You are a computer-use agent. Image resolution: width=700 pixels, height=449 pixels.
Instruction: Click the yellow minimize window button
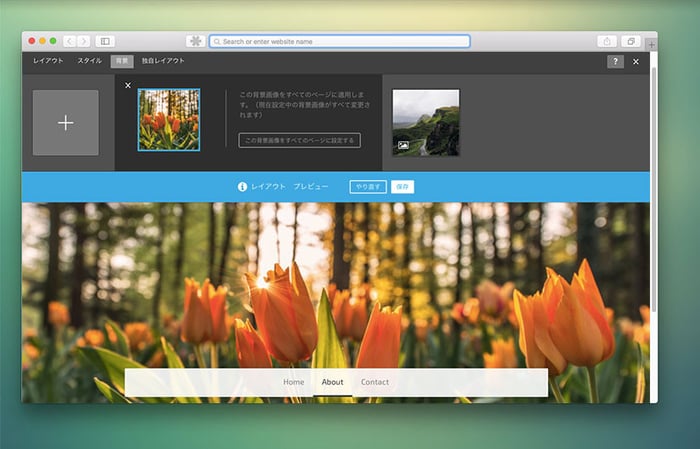(42, 41)
